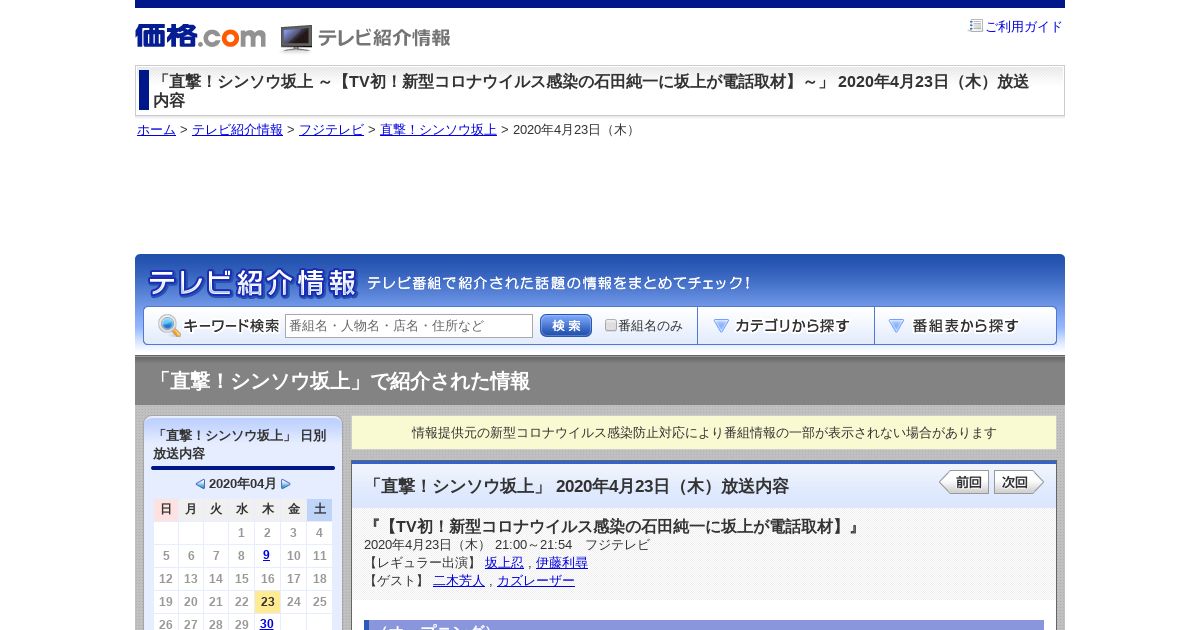Click the 2020年04月 calendar month label

point(243,484)
